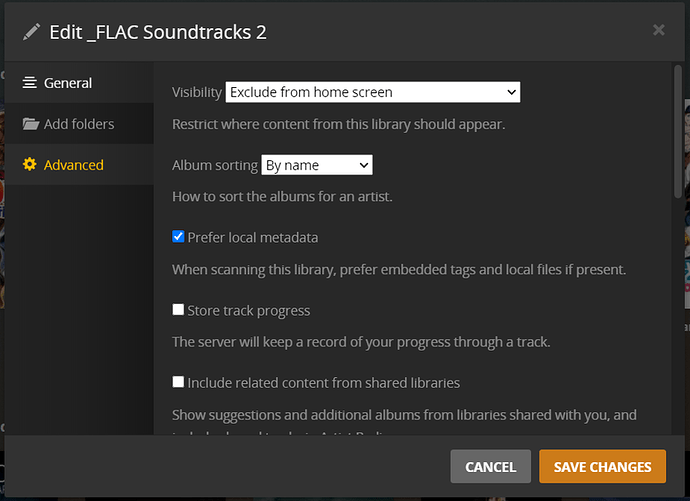
Task: Click the dialog title Edit _FLAC Soundtracks 2
Action: click(x=158, y=31)
